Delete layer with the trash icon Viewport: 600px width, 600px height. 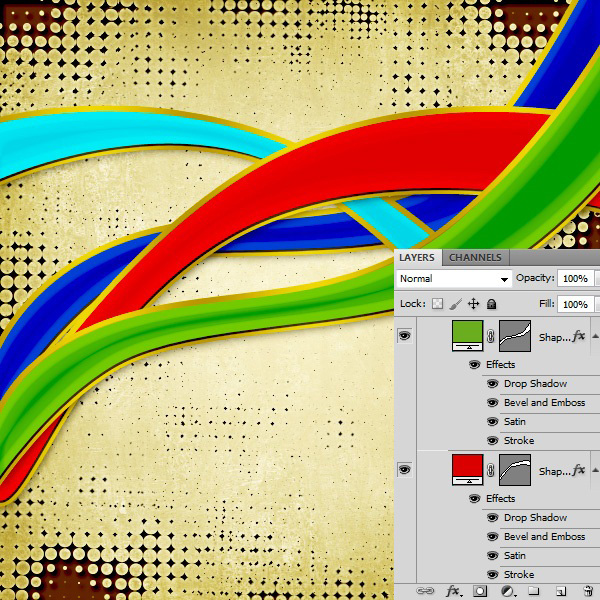pos(588,591)
